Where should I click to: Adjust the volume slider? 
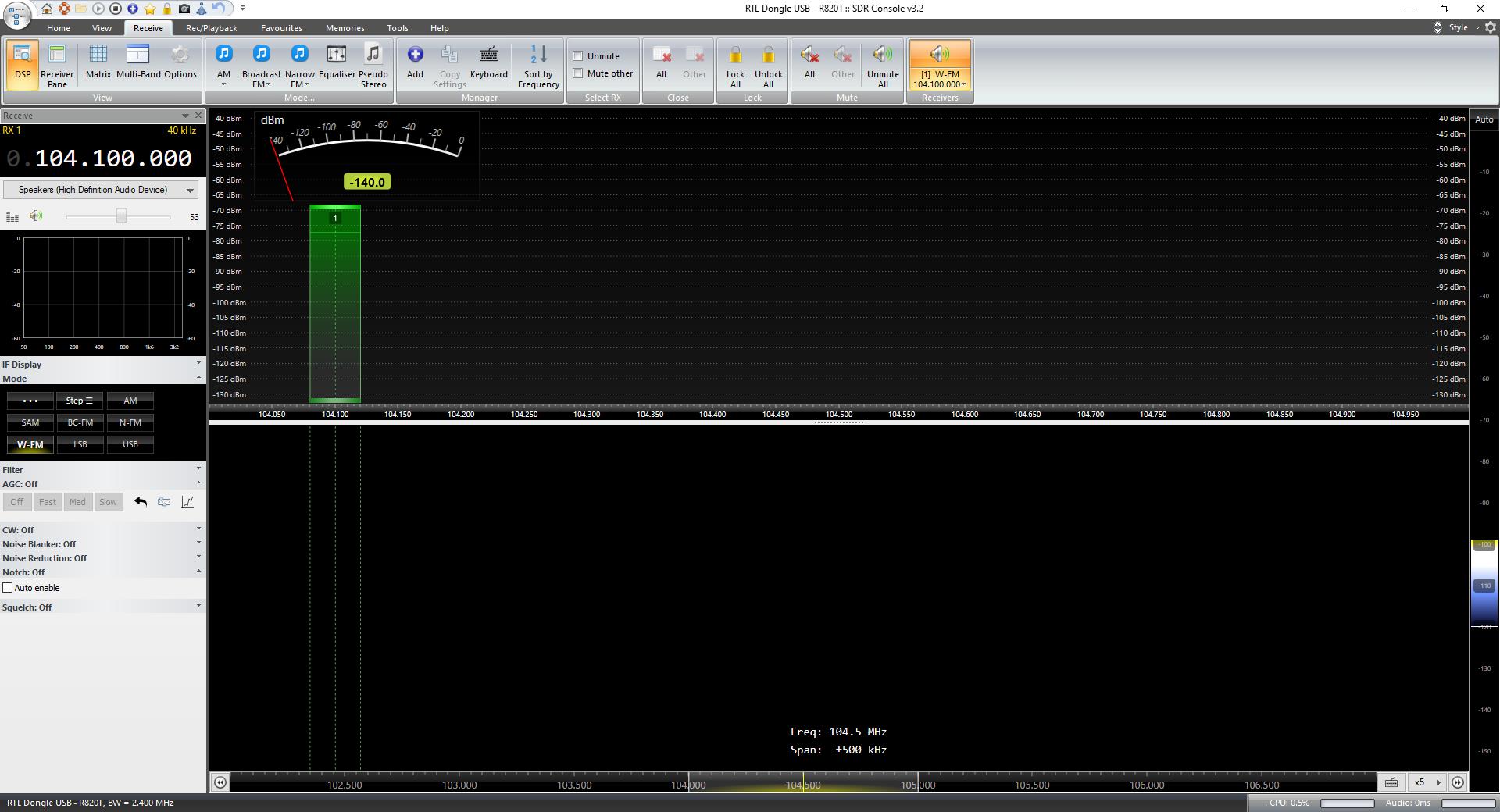tap(121, 216)
